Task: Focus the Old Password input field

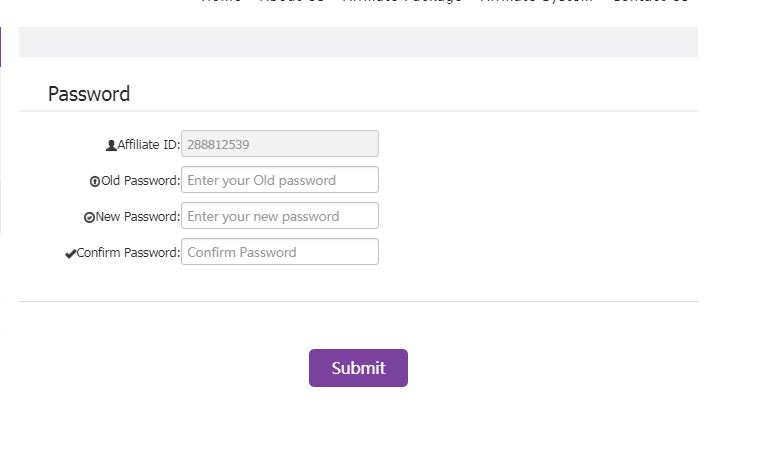Action: coord(279,180)
